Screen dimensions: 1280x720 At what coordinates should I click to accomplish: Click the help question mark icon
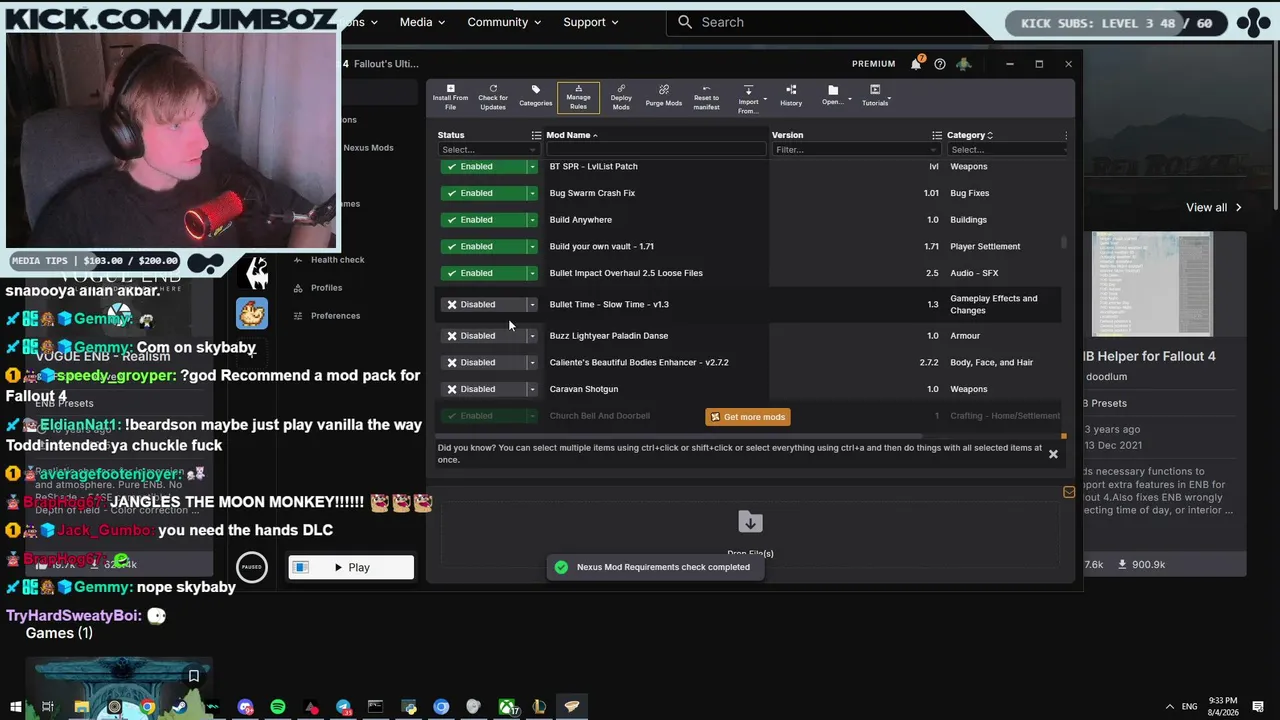click(x=940, y=64)
